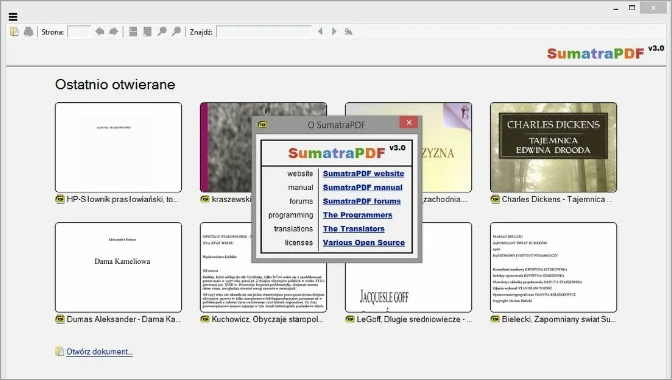Click file icon beside Kuchowicz label
The height and width of the screenshot is (380, 672).
(205, 319)
